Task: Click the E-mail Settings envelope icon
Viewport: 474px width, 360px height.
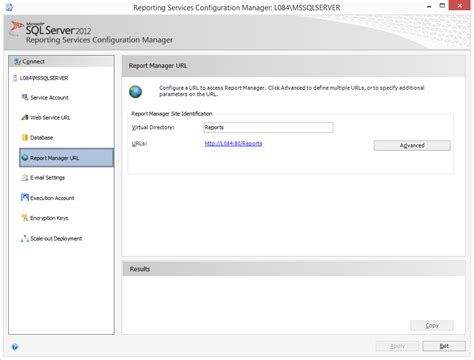Action: click(25, 178)
